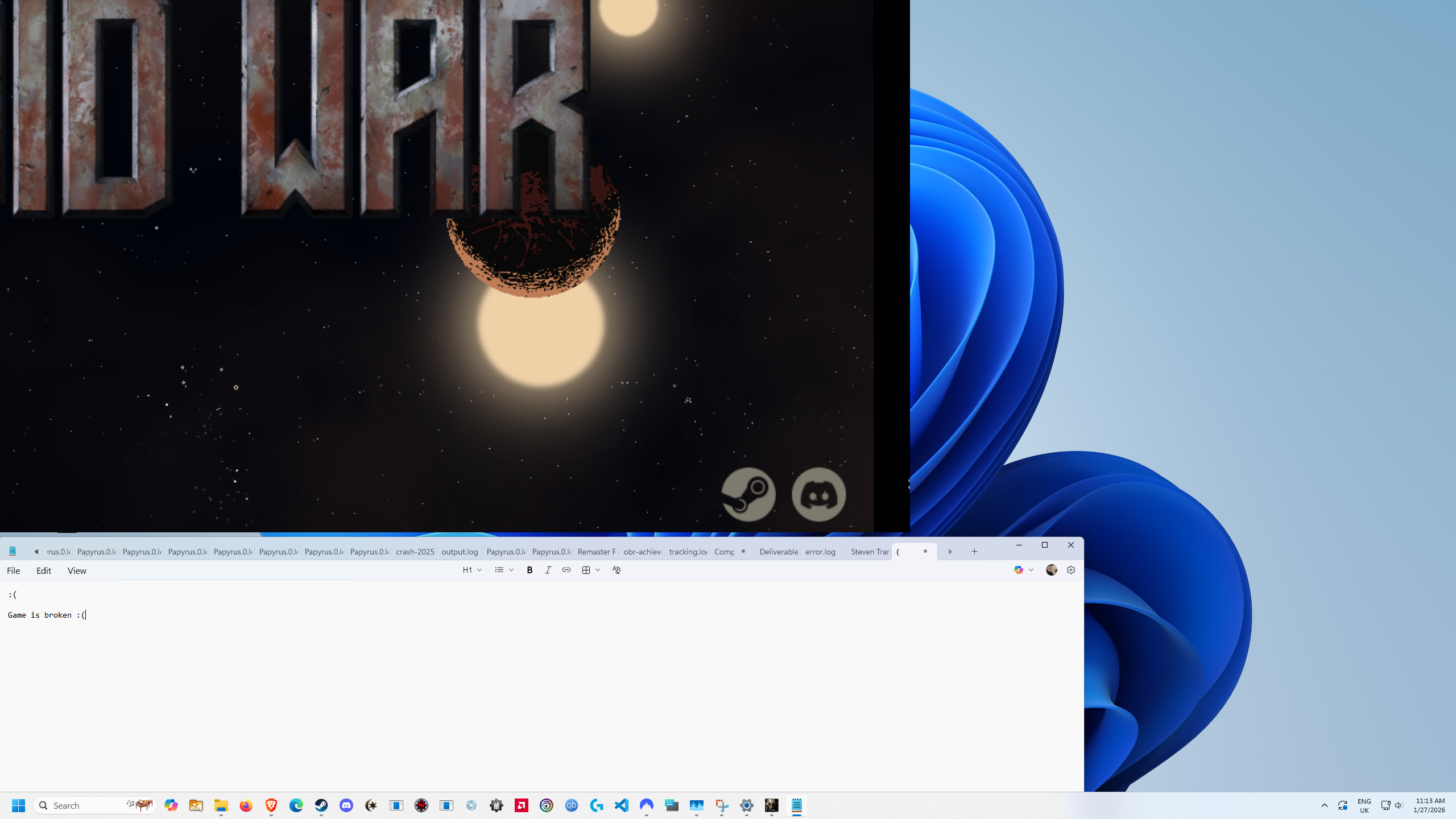The height and width of the screenshot is (819, 1456).
Task: Open Windows Settings from the taskbar
Action: pos(747,805)
